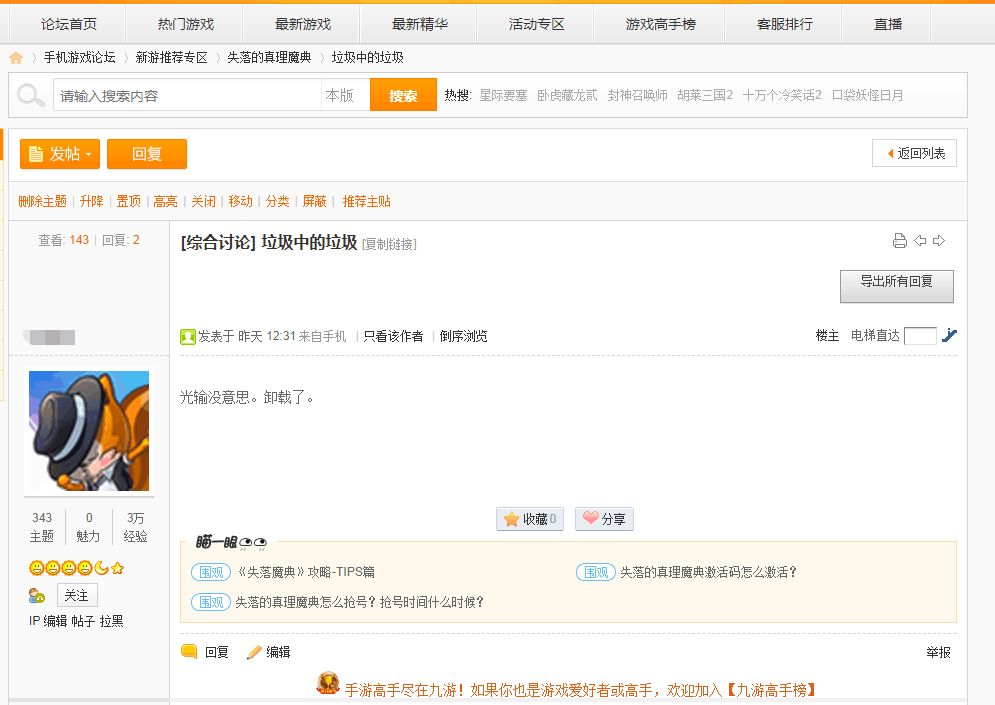Viewport: 995px width, 705px height.
Task: Toggle 倒序浏览 reverse order view
Action: [463, 336]
